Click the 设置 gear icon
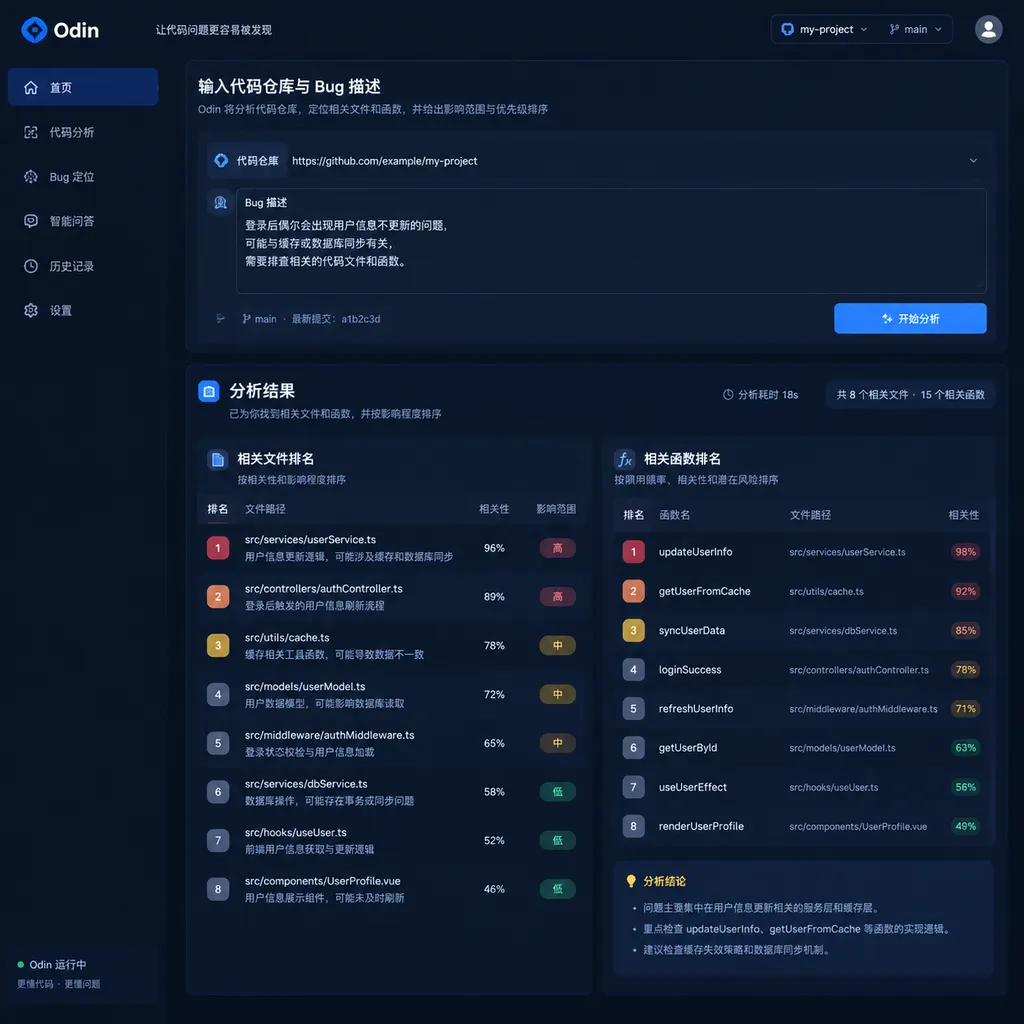The width and height of the screenshot is (1024, 1024). (31, 310)
